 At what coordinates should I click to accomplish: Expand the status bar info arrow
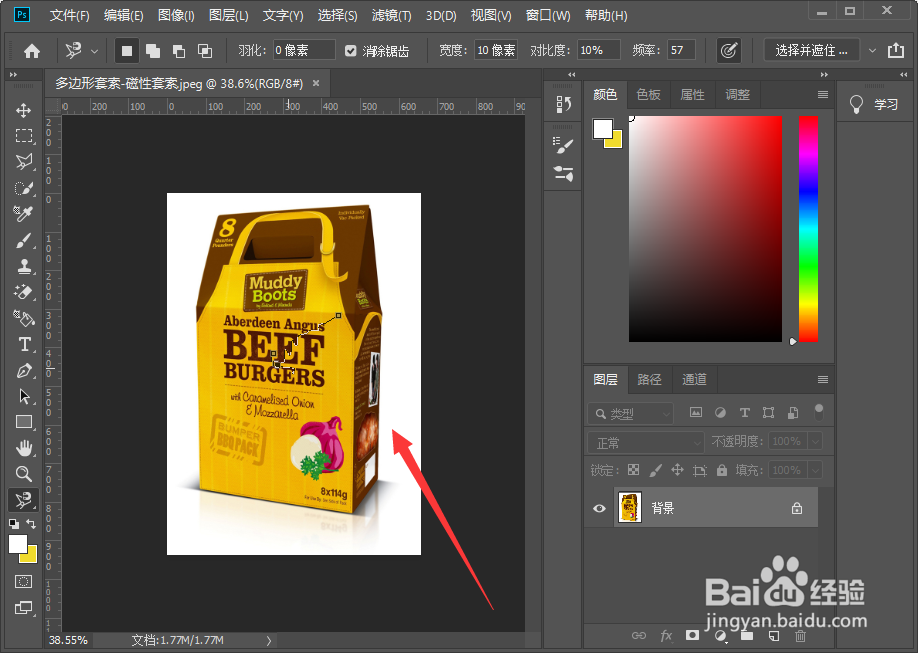(269, 640)
